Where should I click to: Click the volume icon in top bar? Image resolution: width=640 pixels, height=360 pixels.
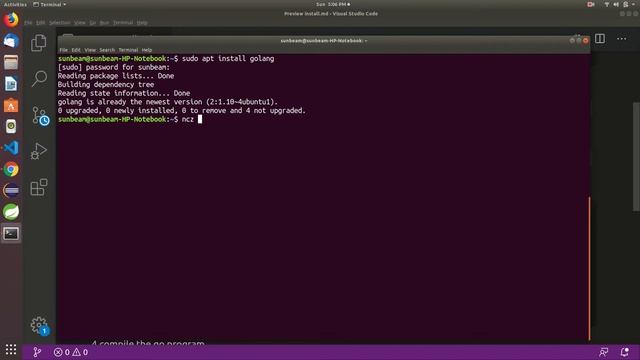[616, 4]
